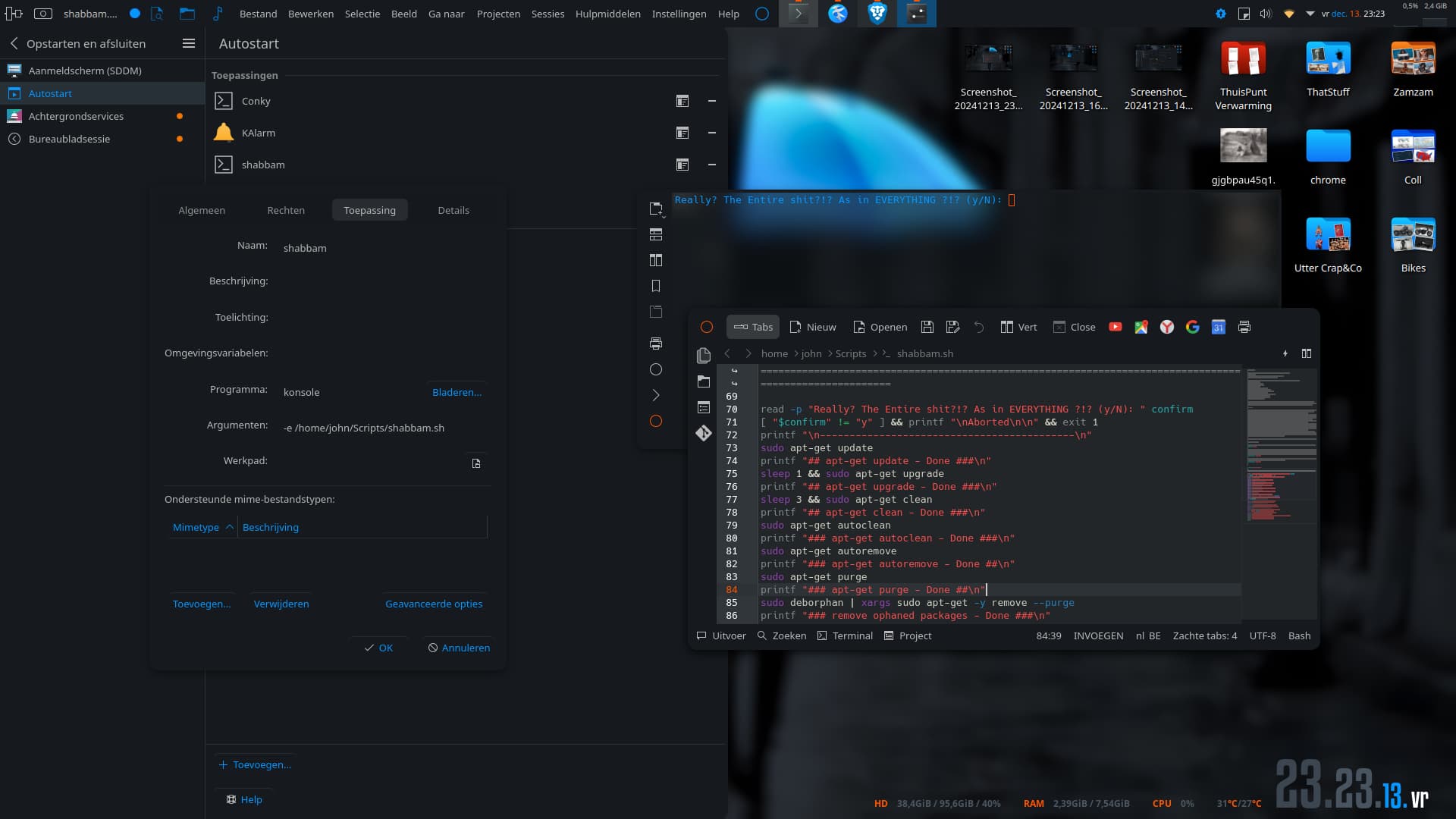Image resolution: width=1456 pixels, height=819 pixels.
Task: Open the ThatStuff desktop folder
Action: click(1328, 68)
